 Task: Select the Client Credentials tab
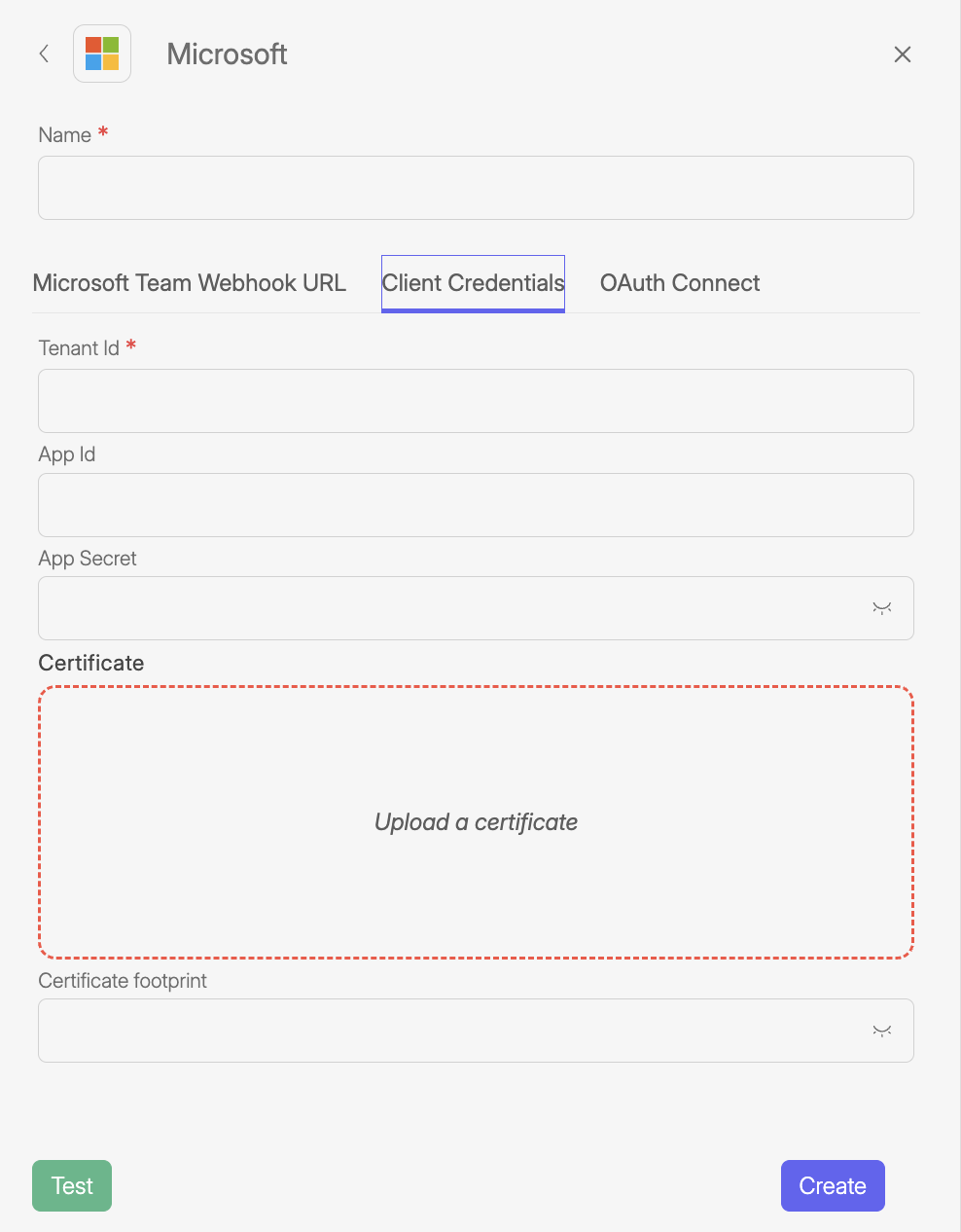pyautogui.click(x=473, y=283)
